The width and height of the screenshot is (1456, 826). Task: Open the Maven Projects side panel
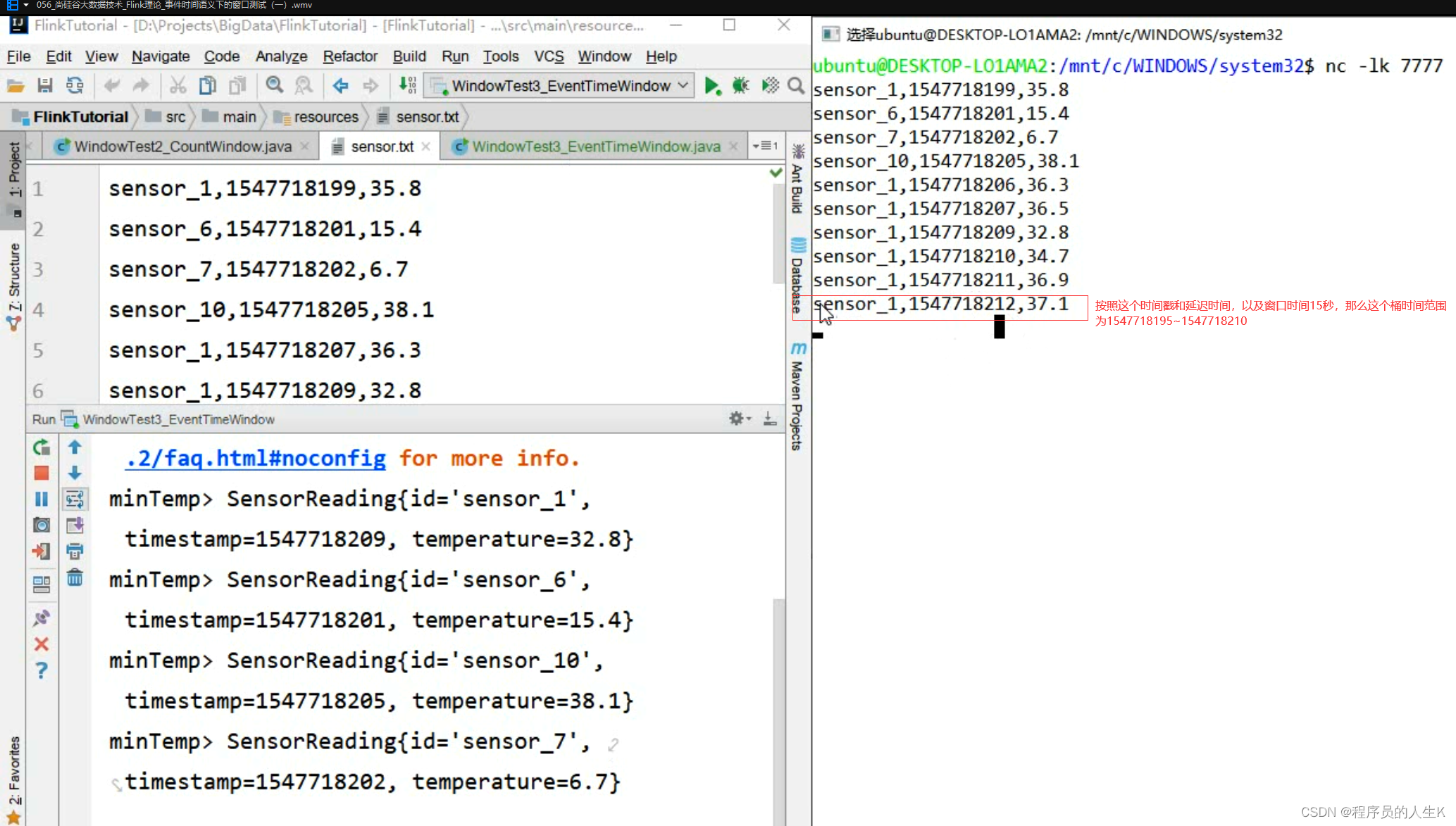(x=797, y=398)
